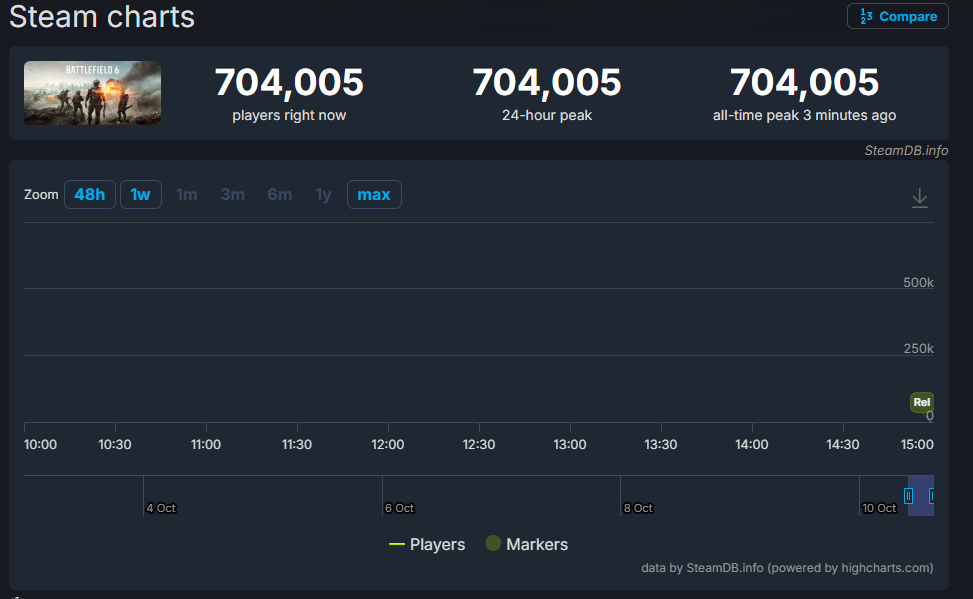973x599 pixels.
Task: Set chart zoom to 1w
Action: point(140,194)
